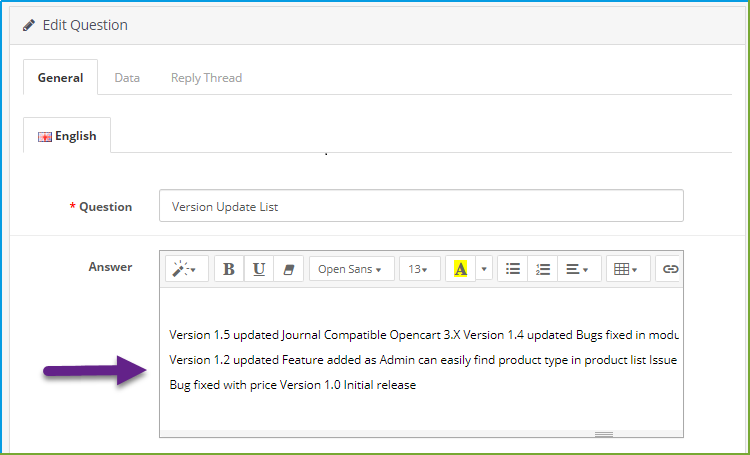Open the magic wand style menu

(187, 269)
